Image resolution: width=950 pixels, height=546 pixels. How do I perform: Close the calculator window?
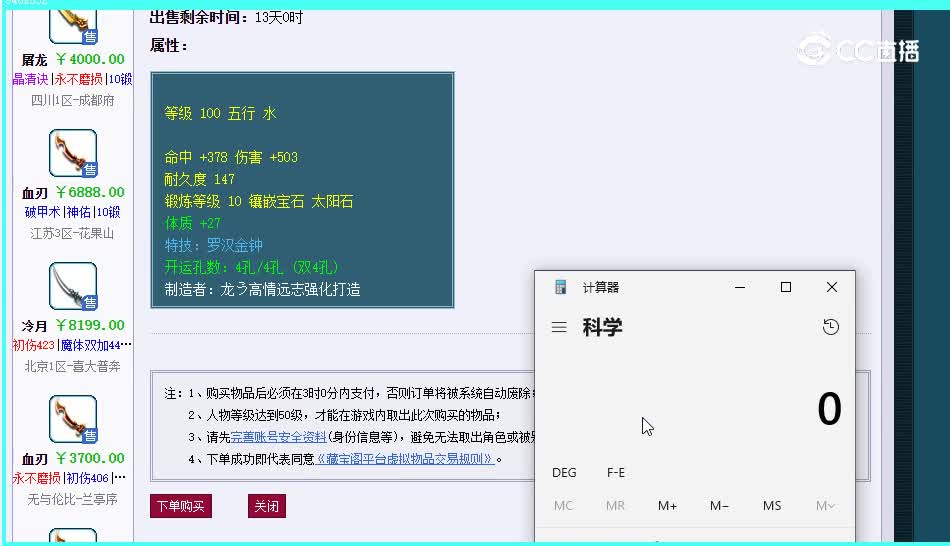(x=832, y=287)
